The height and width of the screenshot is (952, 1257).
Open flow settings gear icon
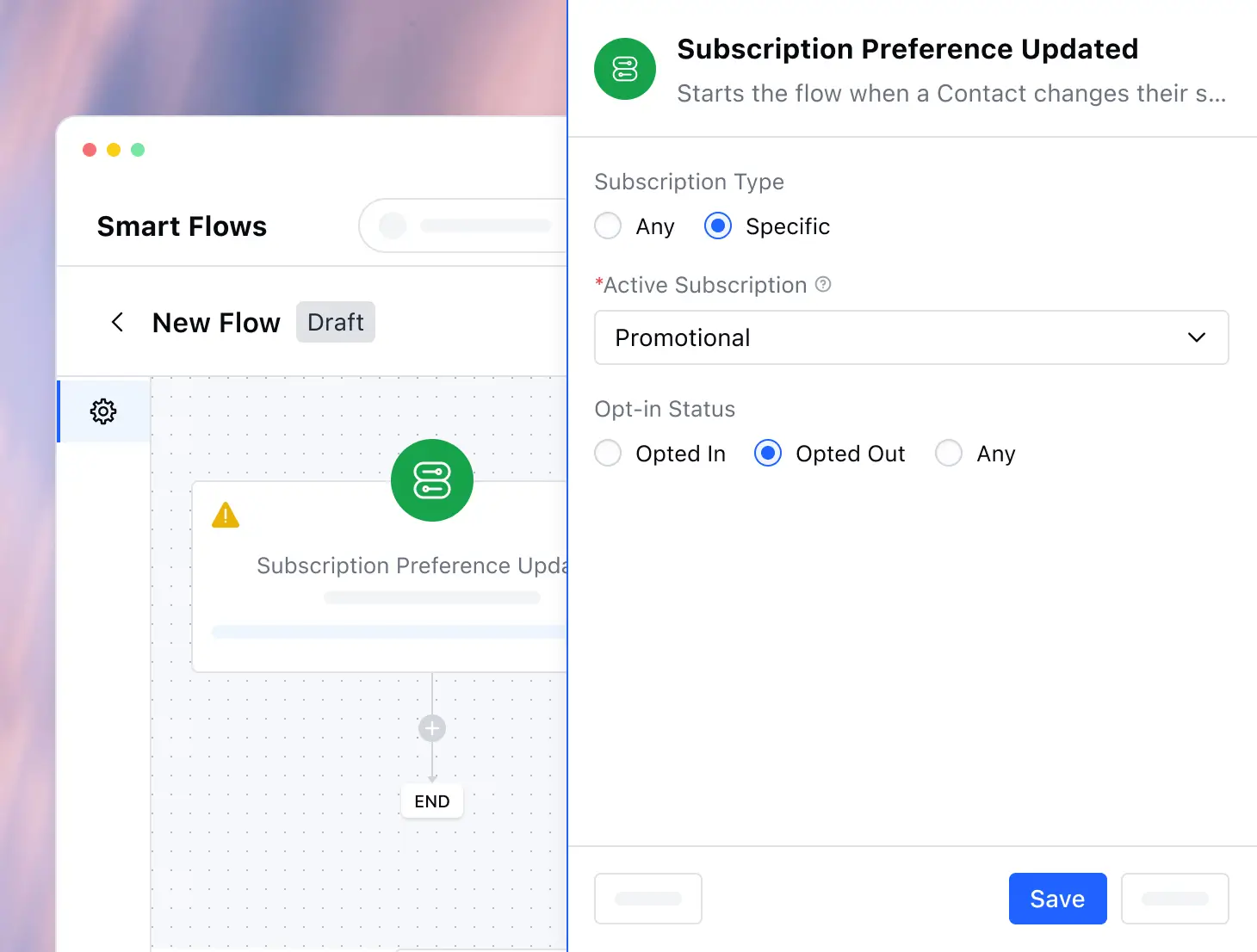103,411
